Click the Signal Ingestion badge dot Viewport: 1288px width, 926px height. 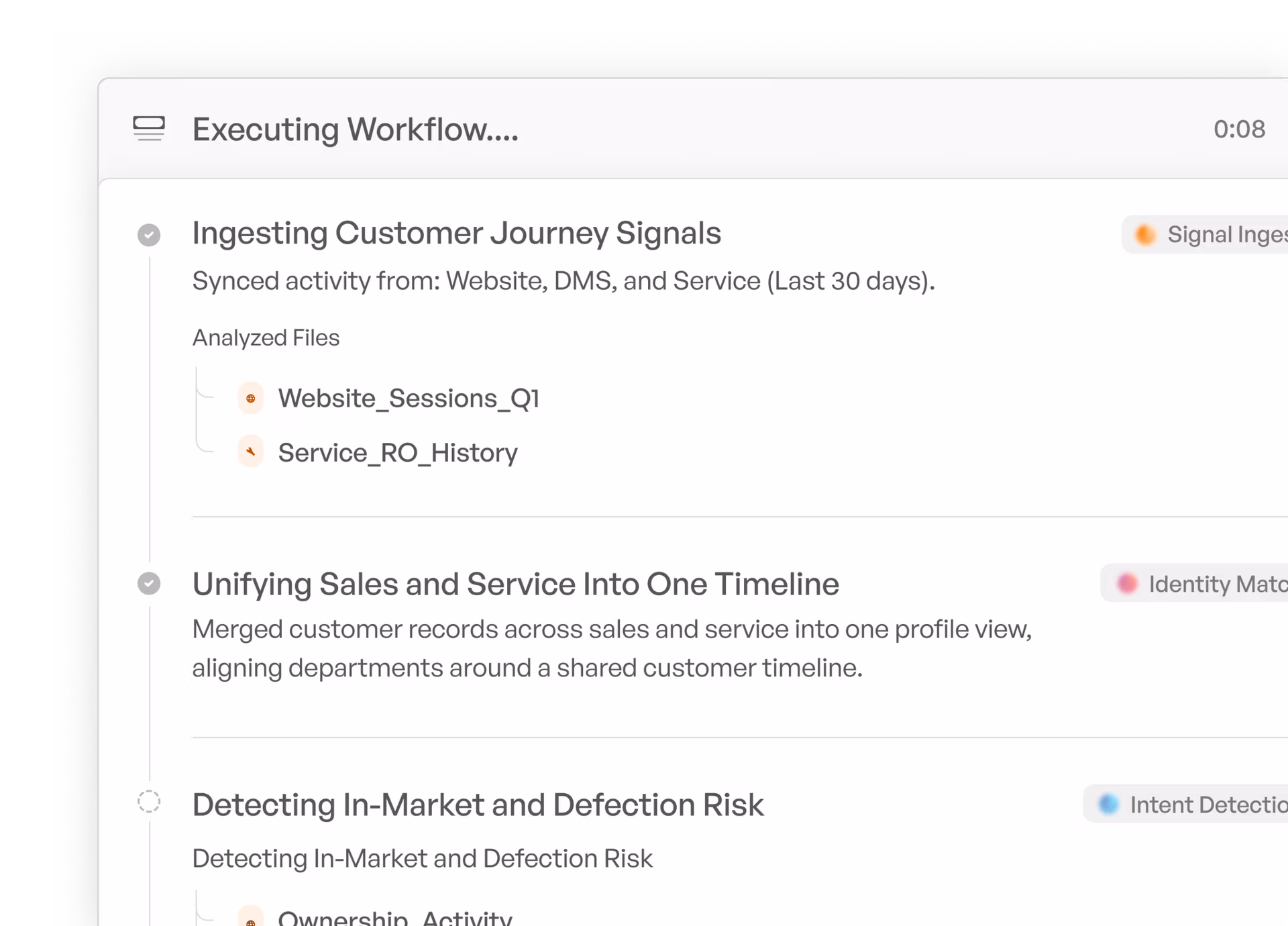[1144, 234]
